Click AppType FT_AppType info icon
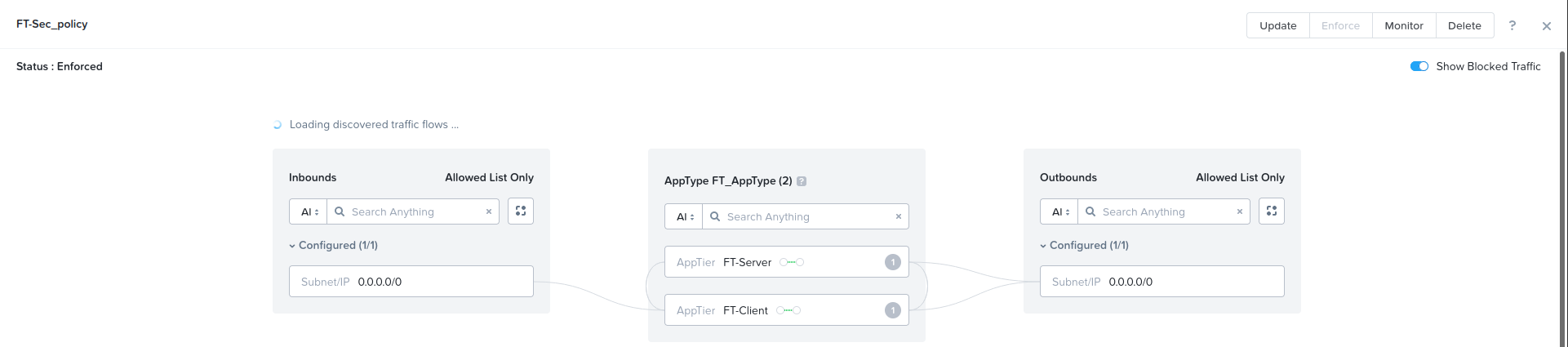The image size is (1568, 347). pos(802,181)
